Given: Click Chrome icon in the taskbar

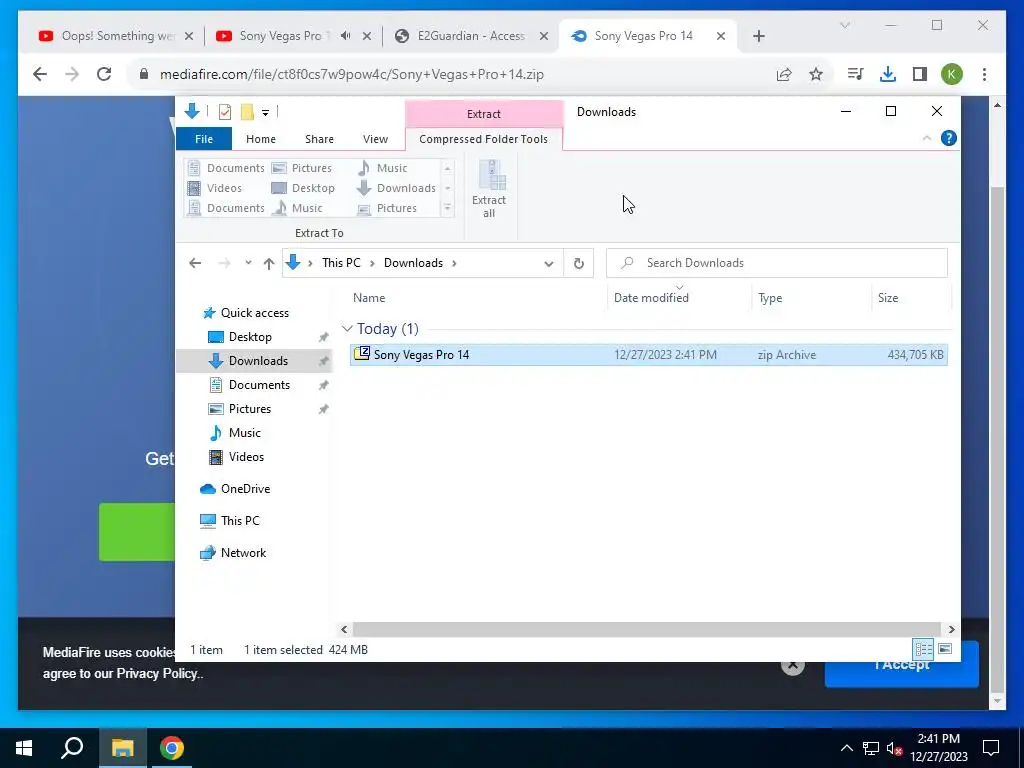Looking at the screenshot, I should pyautogui.click(x=172, y=748).
